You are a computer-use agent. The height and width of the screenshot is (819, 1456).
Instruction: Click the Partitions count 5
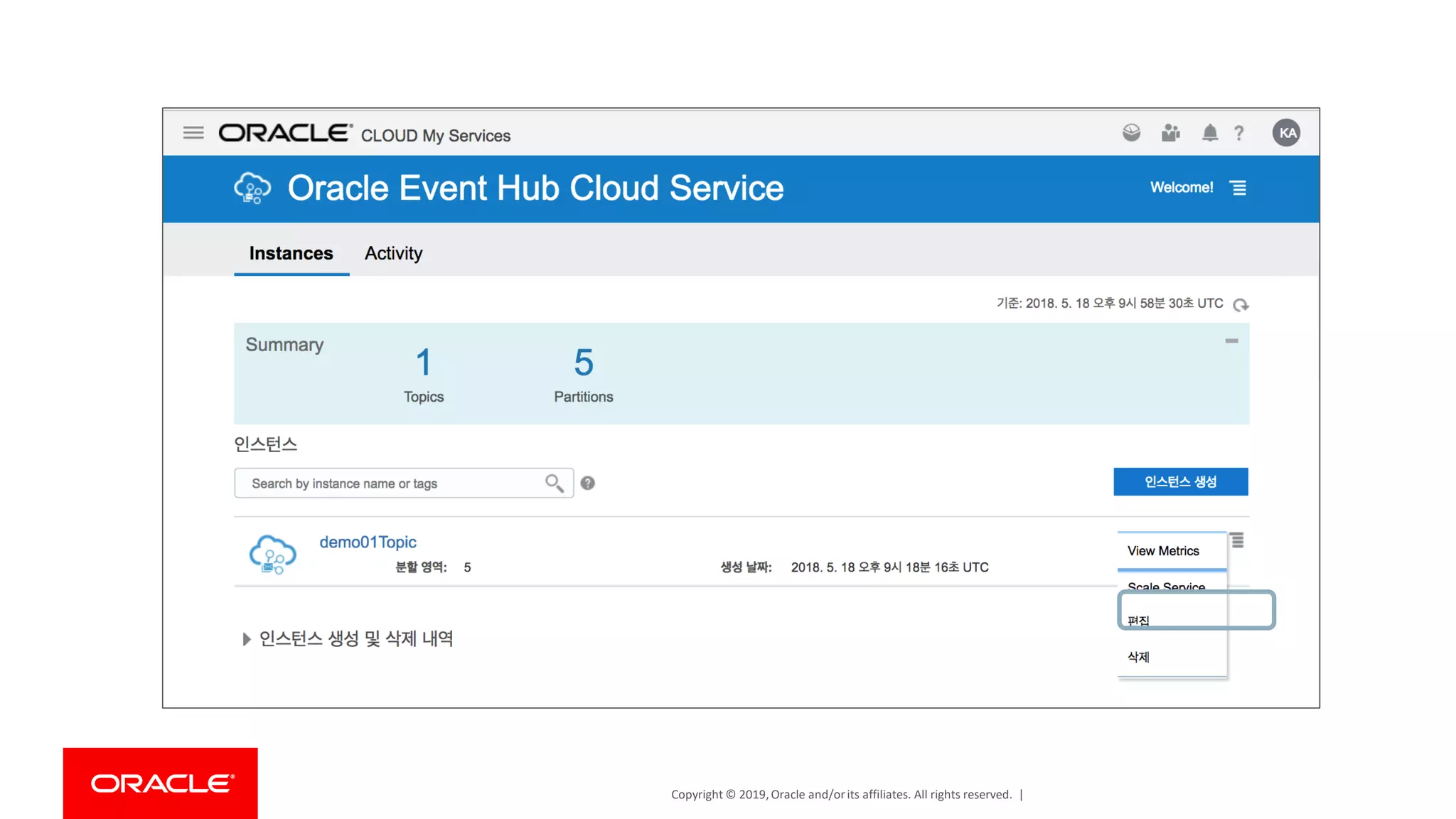(x=584, y=363)
